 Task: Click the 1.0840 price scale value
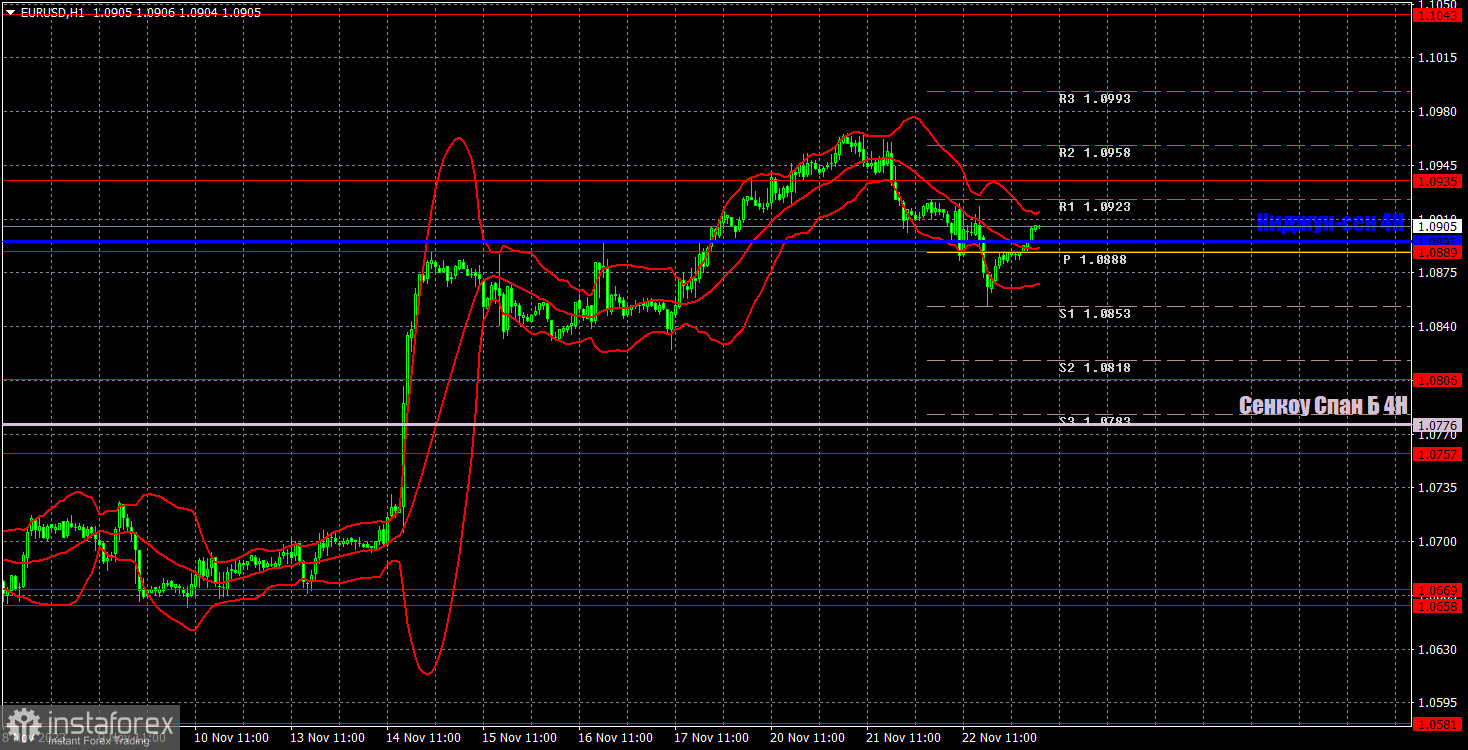(x=1436, y=326)
